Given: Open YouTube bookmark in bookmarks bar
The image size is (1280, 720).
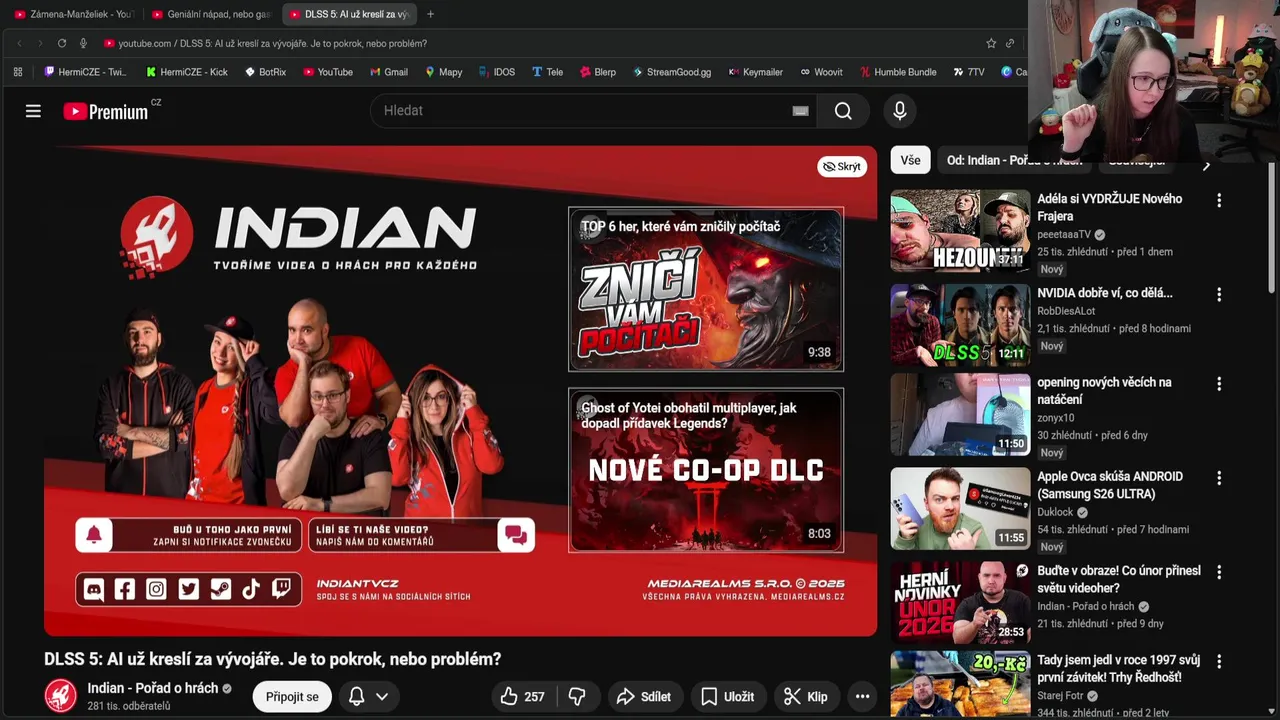Looking at the screenshot, I should (x=328, y=72).
